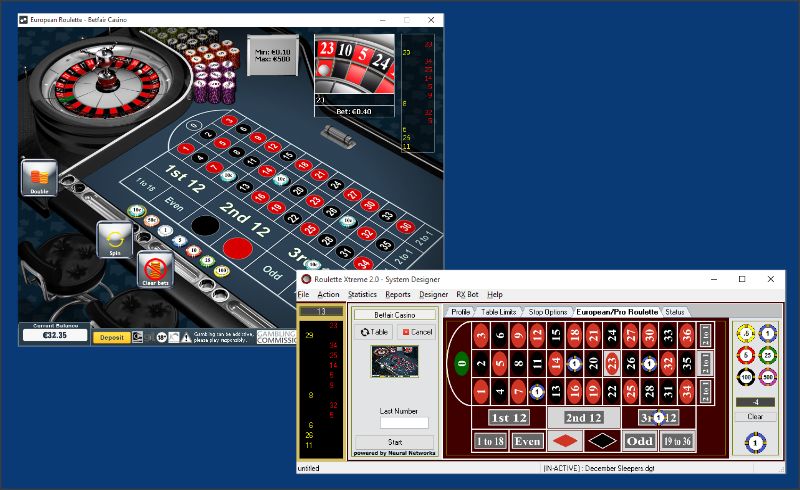Screen dimensions: 800x490
Task: Click the Spin button in Betfair Casino
Action: coord(115,239)
